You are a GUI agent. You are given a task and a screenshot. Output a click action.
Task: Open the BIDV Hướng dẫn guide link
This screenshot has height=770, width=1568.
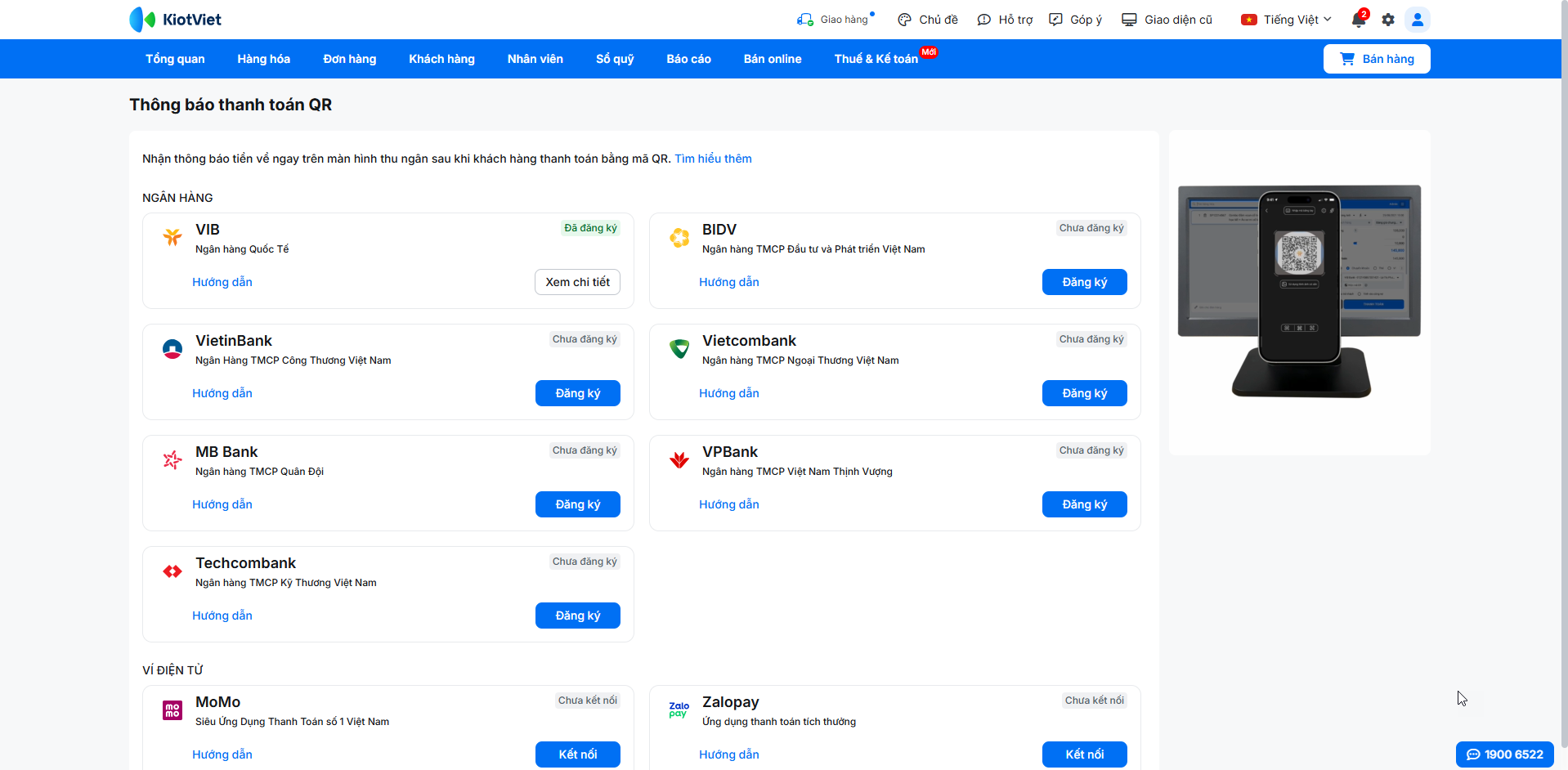pyautogui.click(x=729, y=282)
